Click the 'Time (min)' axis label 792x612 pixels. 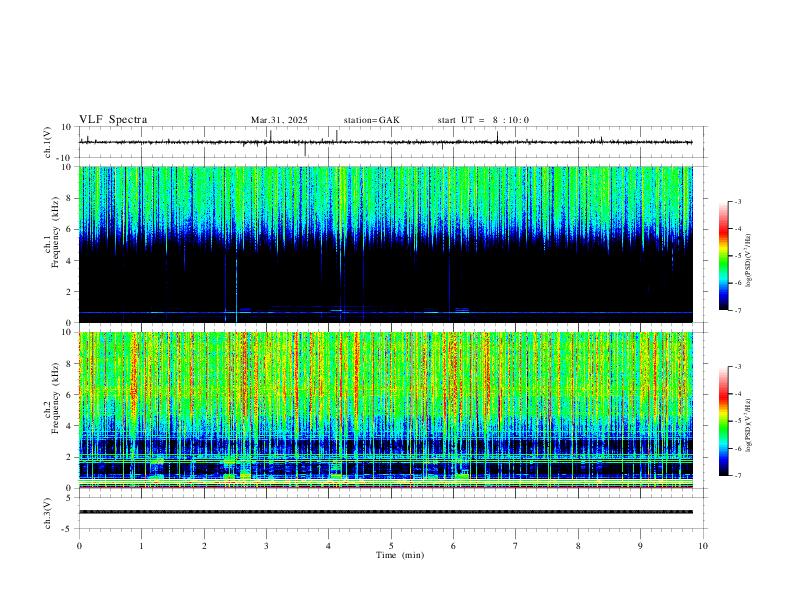pyautogui.click(x=400, y=555)
